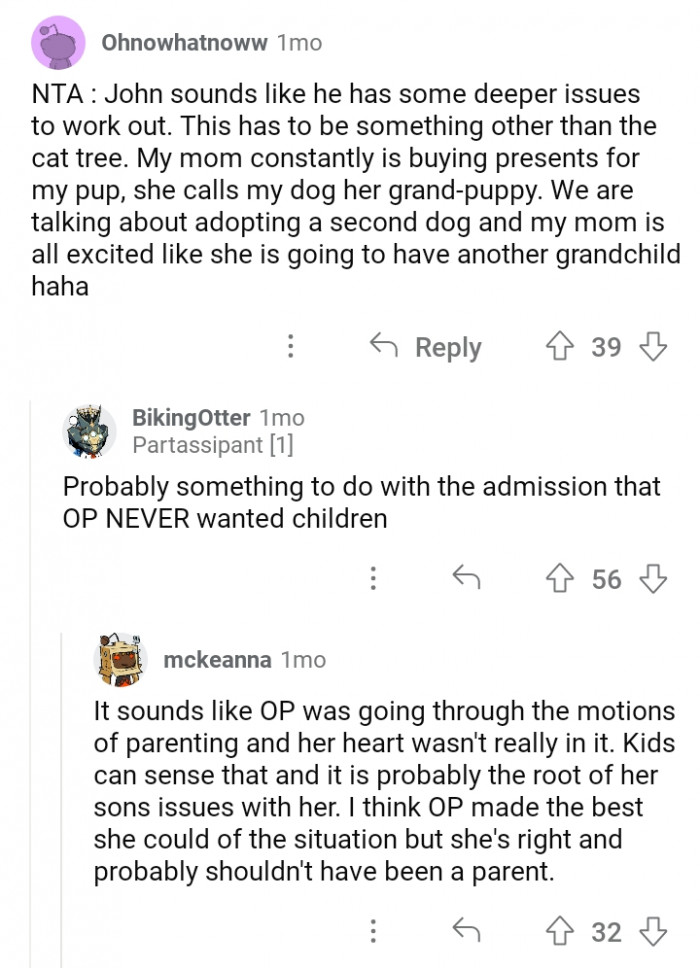Click the Partassipant [1] flair
700x968 pixels.
point(213,445)
